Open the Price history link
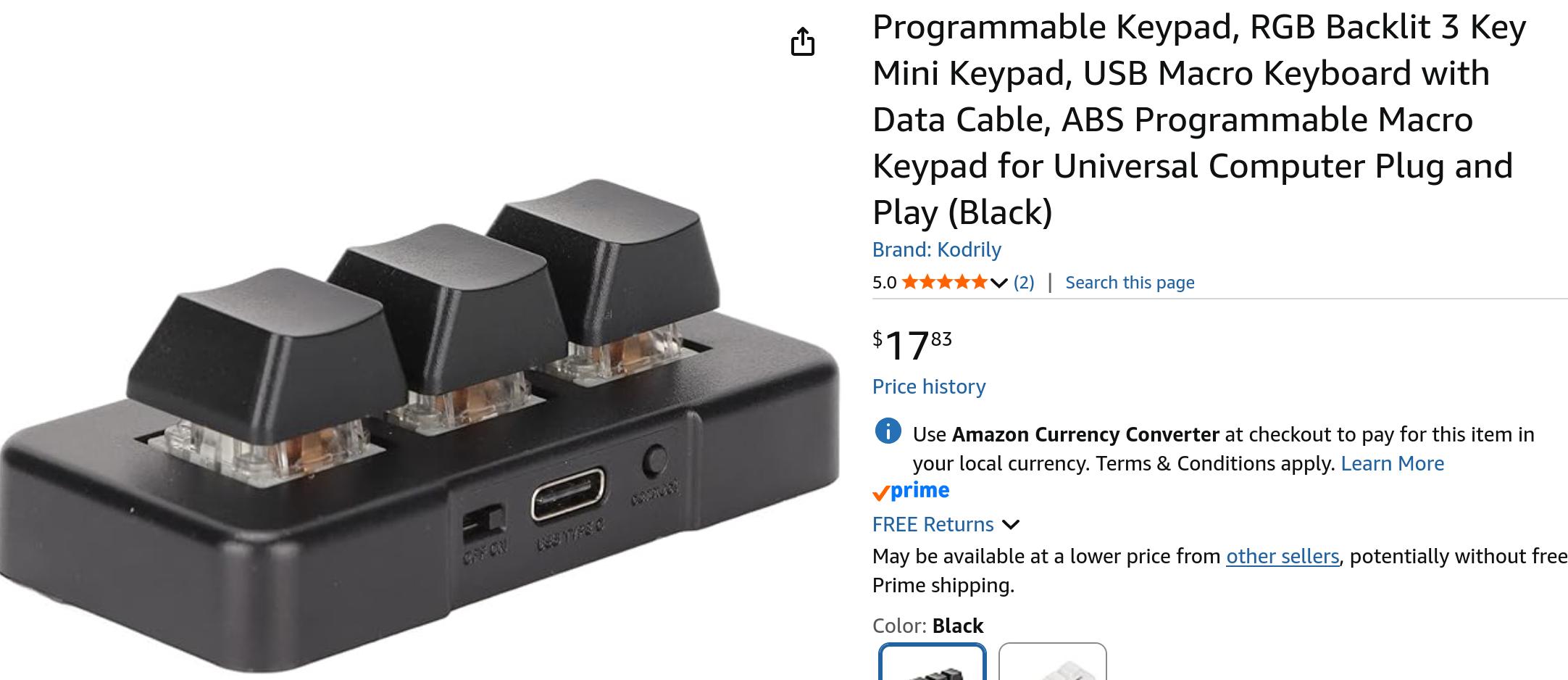This screenshot has height=680, width=1568. (x=929, y=386)
